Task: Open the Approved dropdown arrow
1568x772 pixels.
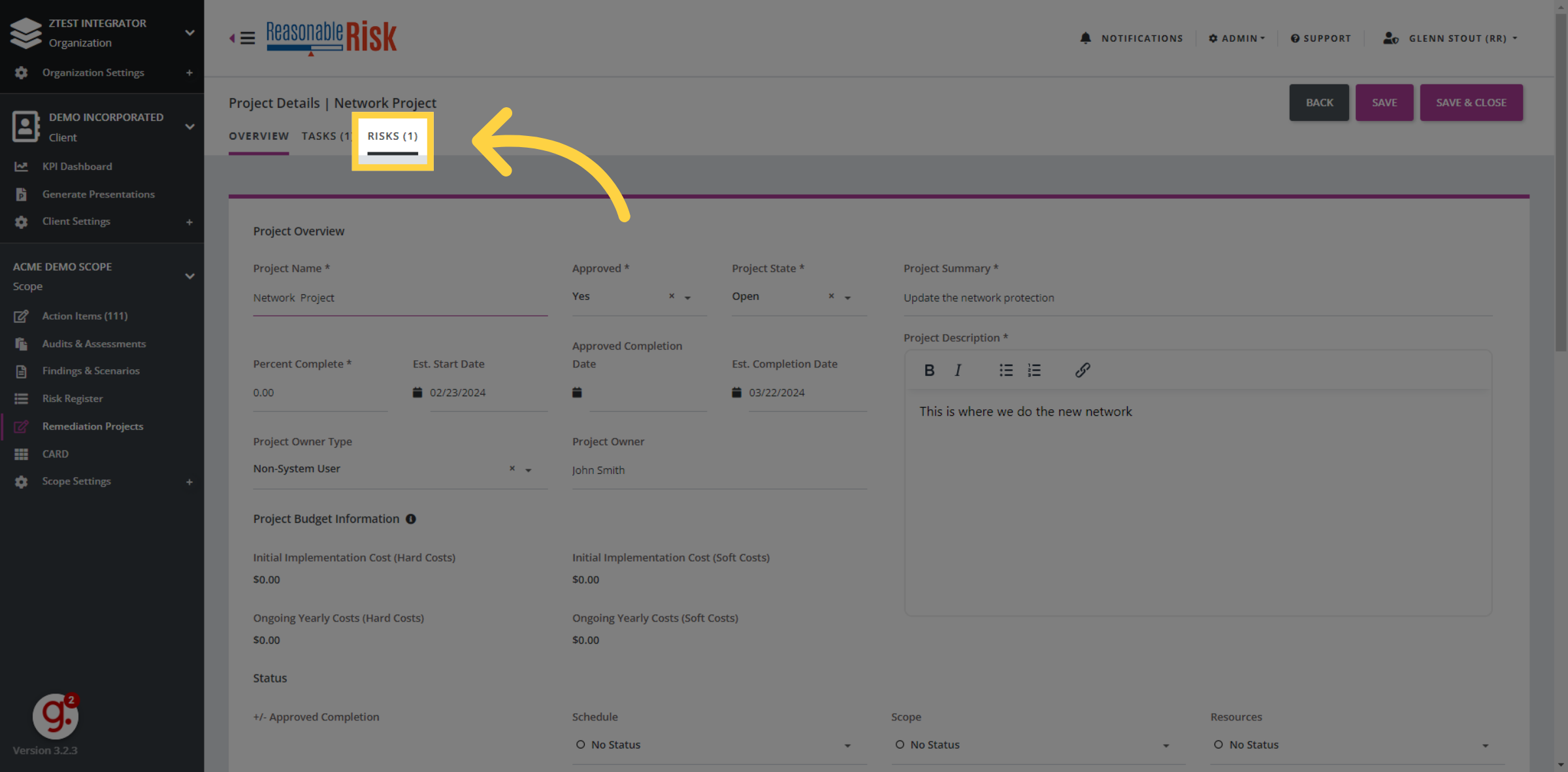Action: pos(687,297)
